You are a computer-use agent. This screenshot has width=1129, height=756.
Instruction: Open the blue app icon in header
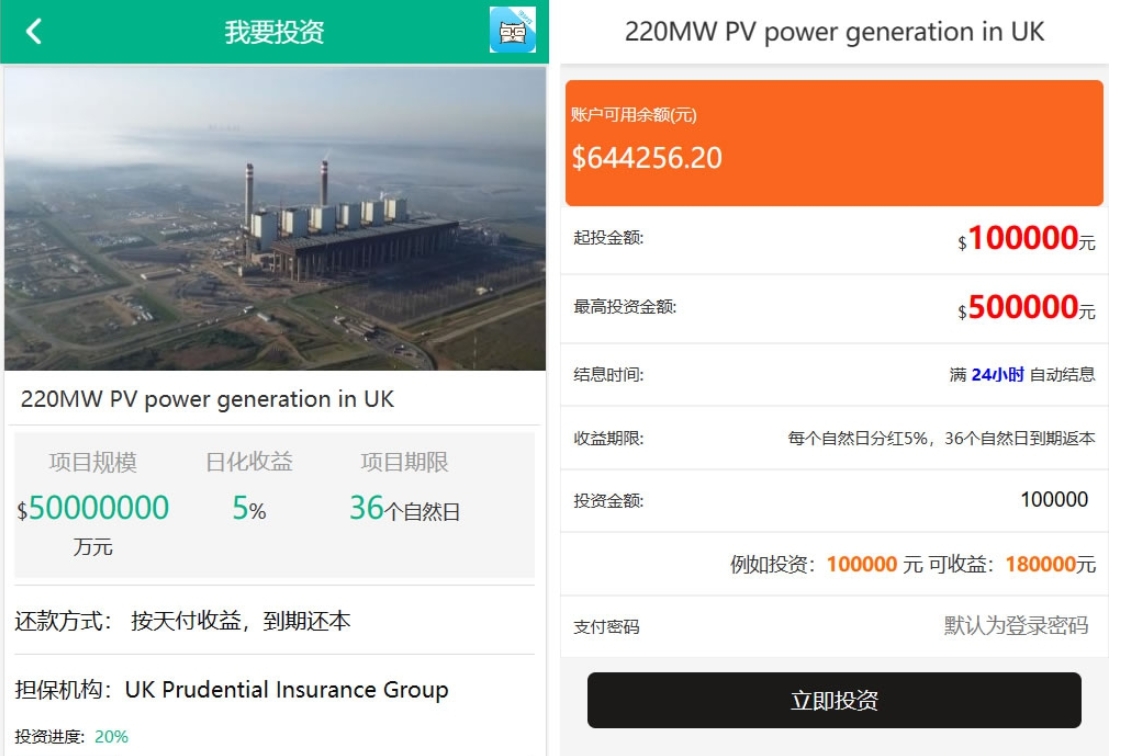click(512, 31)
